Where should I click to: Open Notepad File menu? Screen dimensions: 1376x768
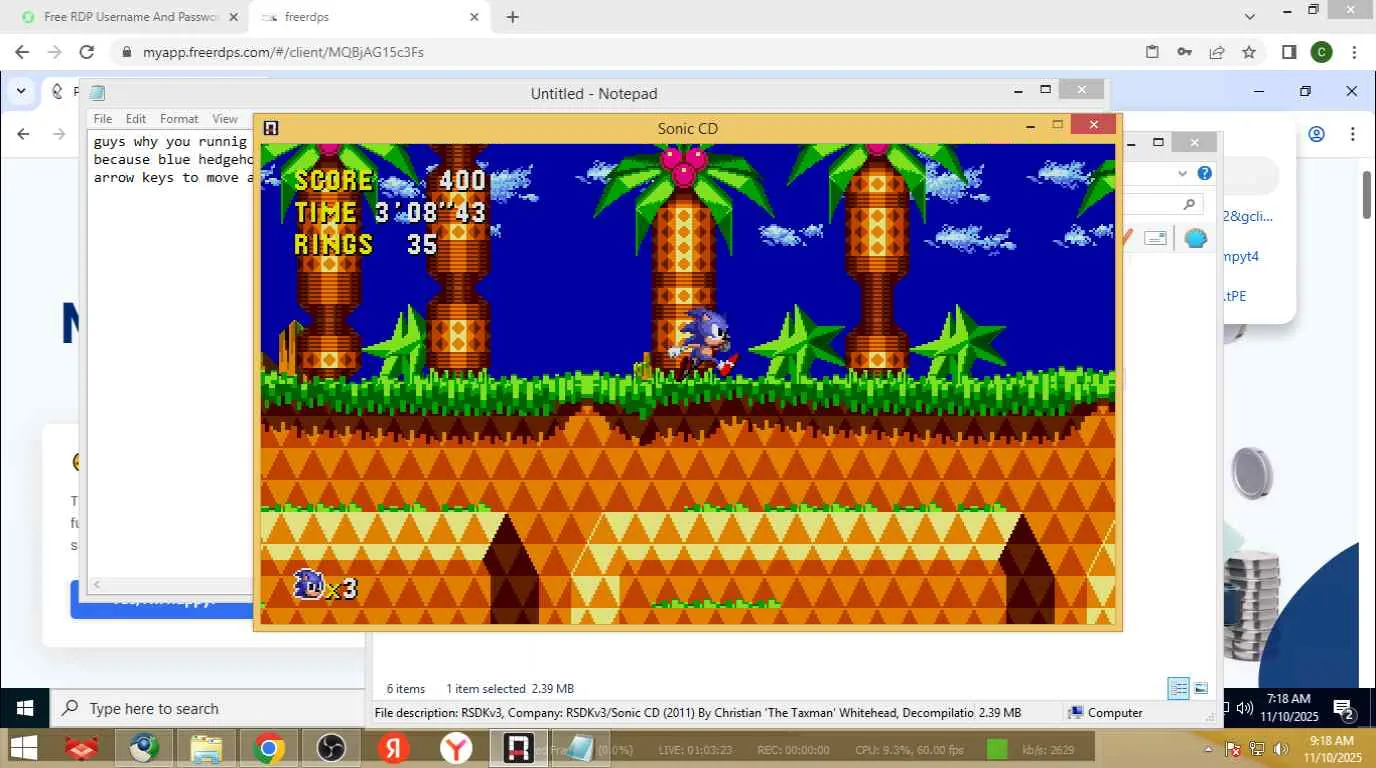pos(103,118)
